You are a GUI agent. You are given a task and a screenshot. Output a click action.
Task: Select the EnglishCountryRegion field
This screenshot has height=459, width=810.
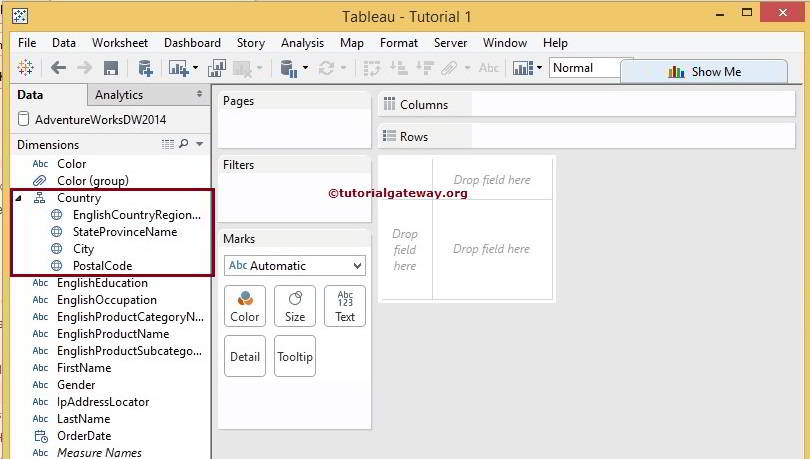[136, 215]
